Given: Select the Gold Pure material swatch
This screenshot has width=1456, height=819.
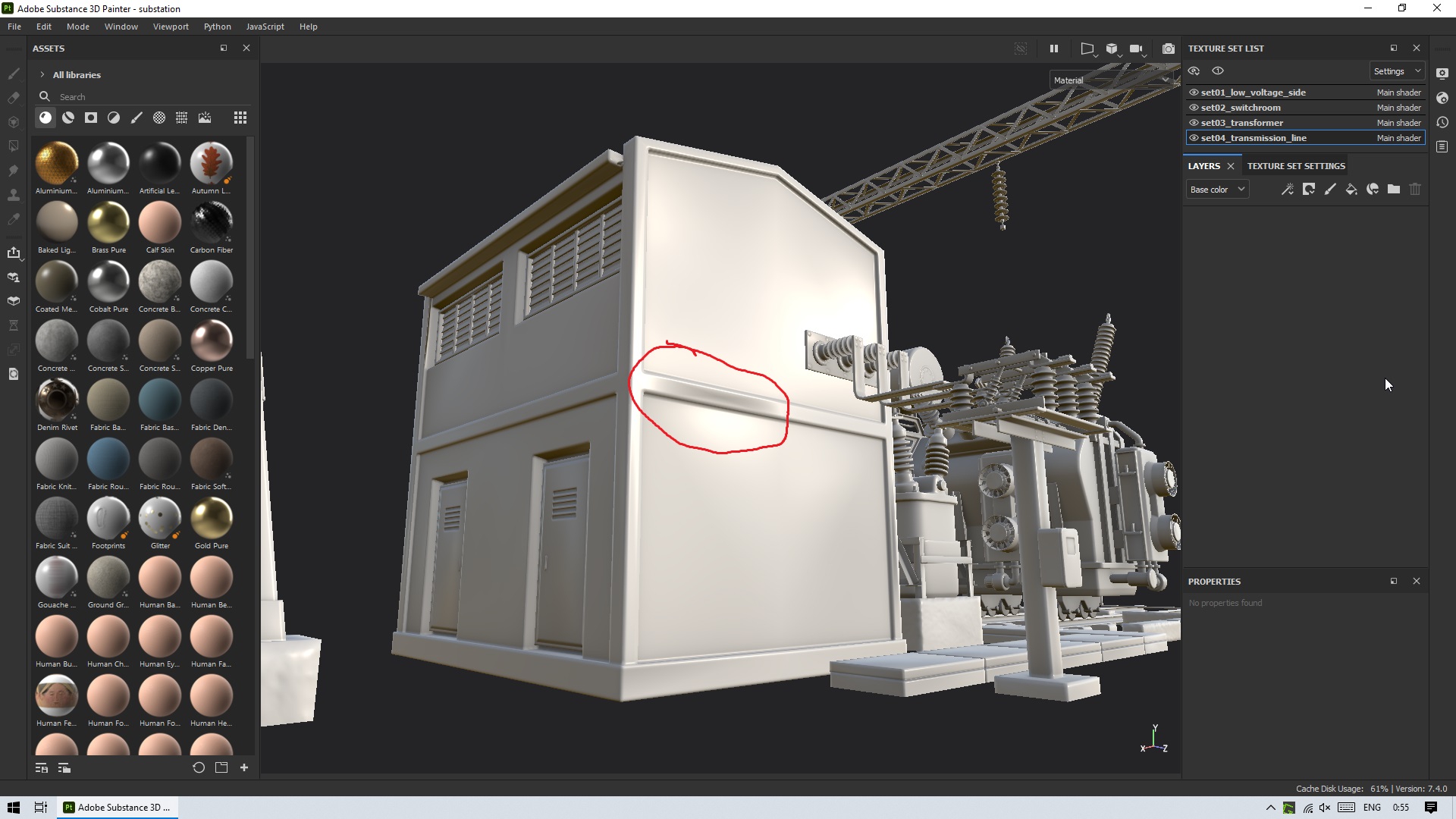Looking at the screenshot, I should point(211,519).
